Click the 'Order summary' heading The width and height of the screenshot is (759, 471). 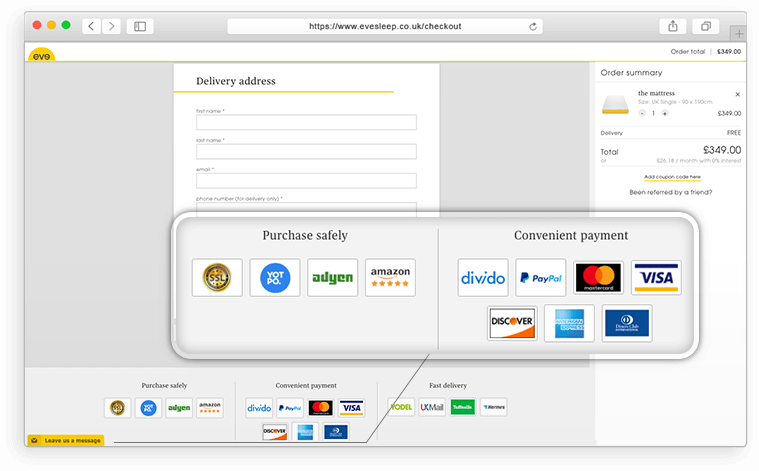click(x=631, y=73)
